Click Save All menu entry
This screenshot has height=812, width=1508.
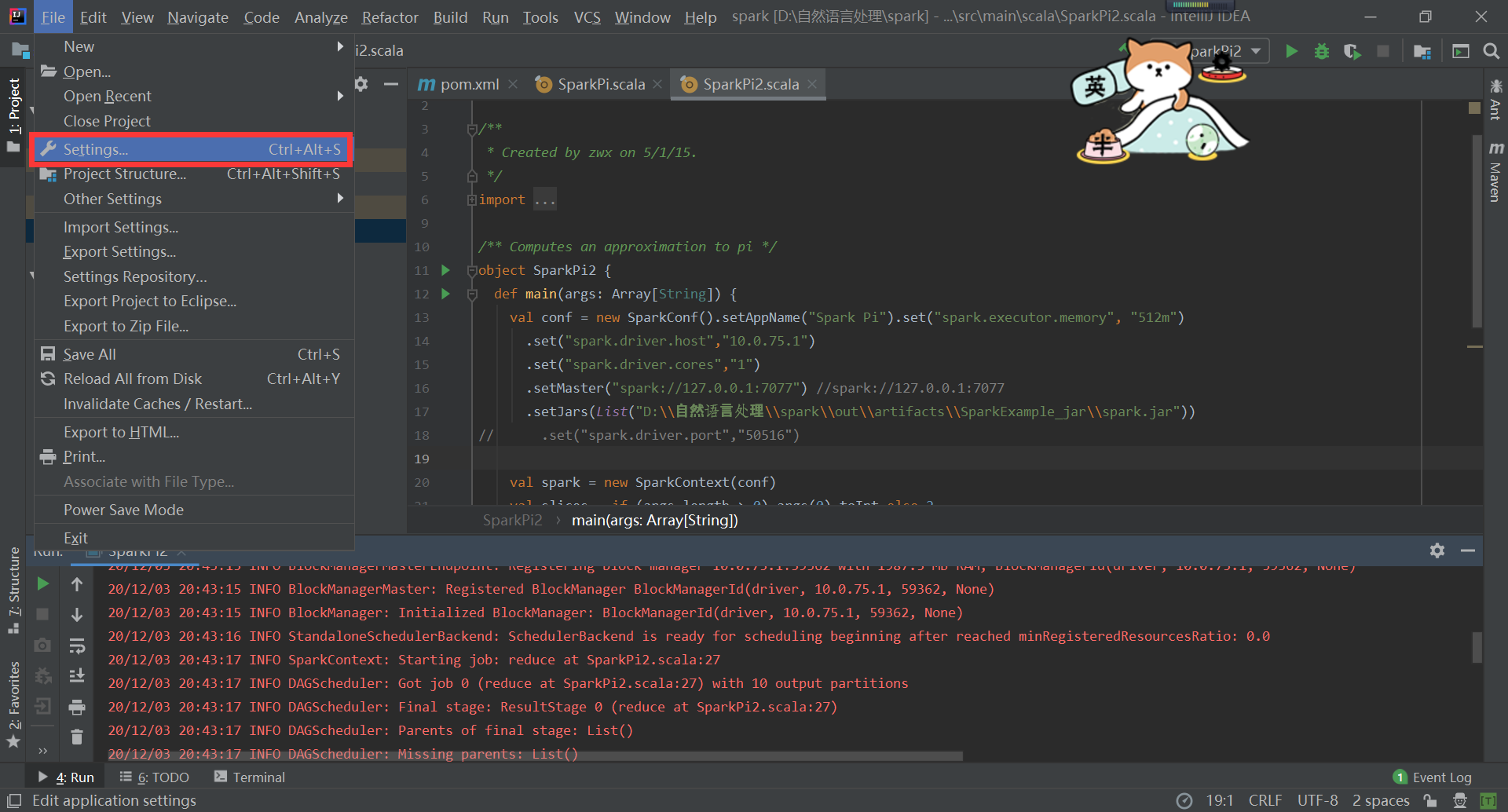(194, 354)
